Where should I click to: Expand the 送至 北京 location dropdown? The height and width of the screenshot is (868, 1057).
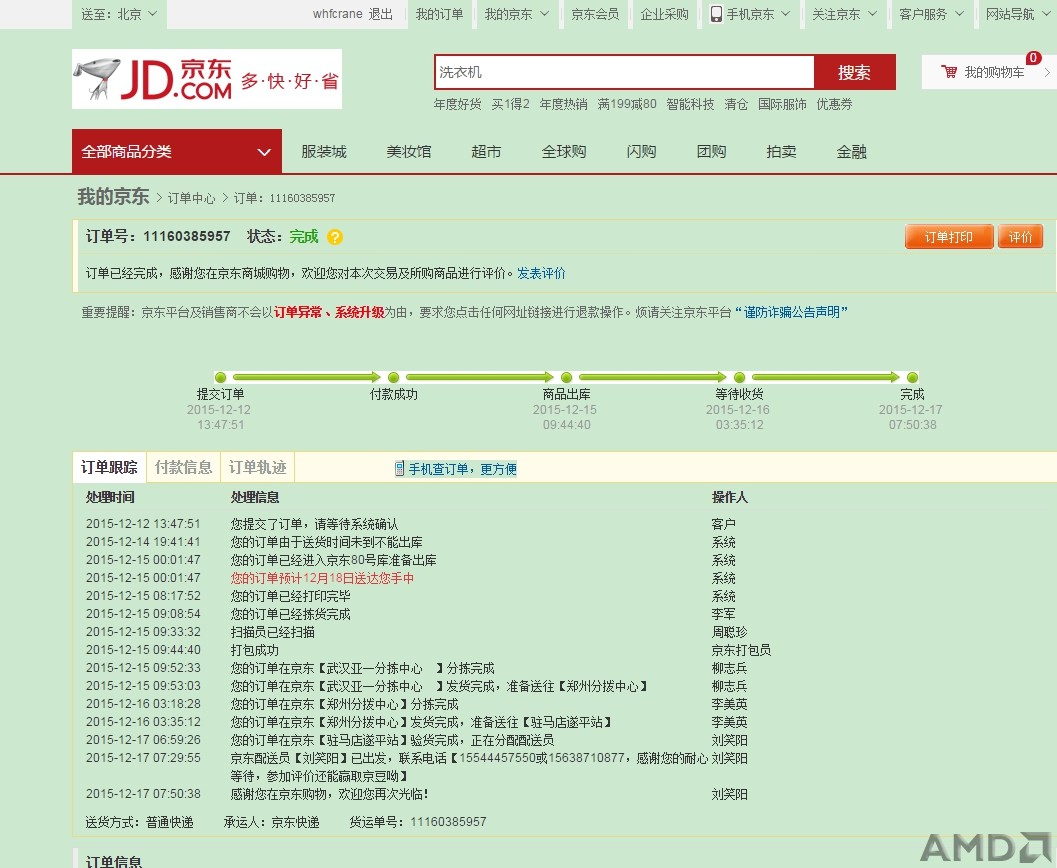(119, 14)
